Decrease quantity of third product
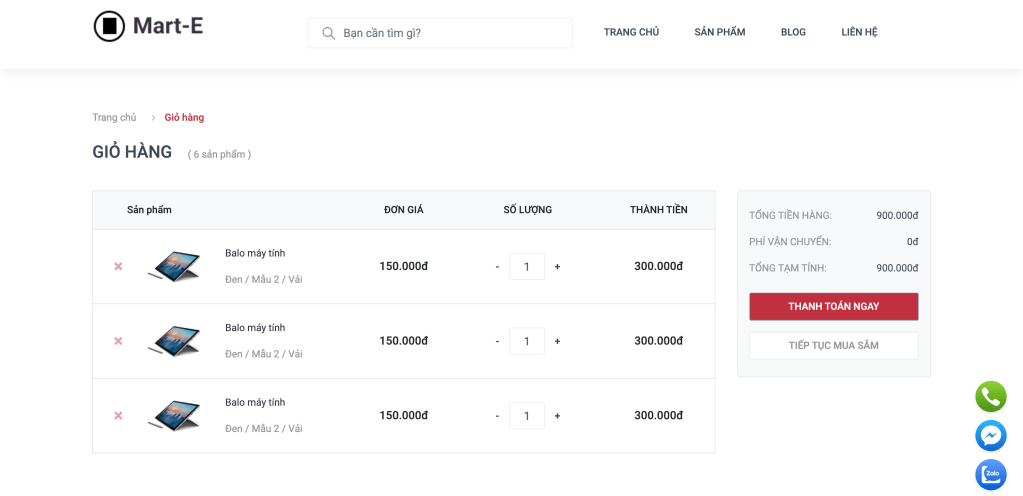The width and height of the screenshot is (1023, 496). point(497,416)
